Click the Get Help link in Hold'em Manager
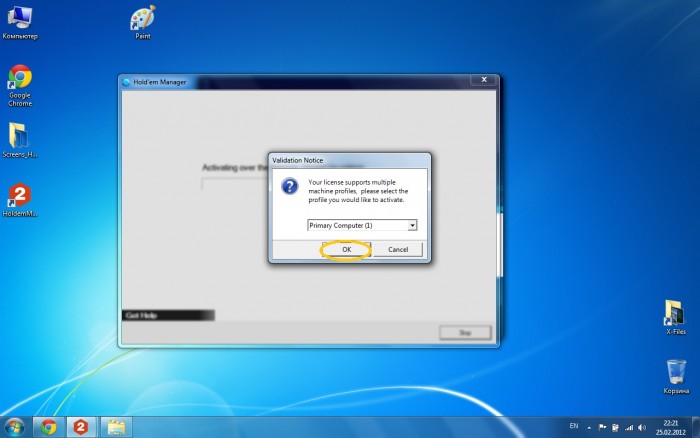Image resolution: width=700 pixels, height=438 pixels. [141, 316]
